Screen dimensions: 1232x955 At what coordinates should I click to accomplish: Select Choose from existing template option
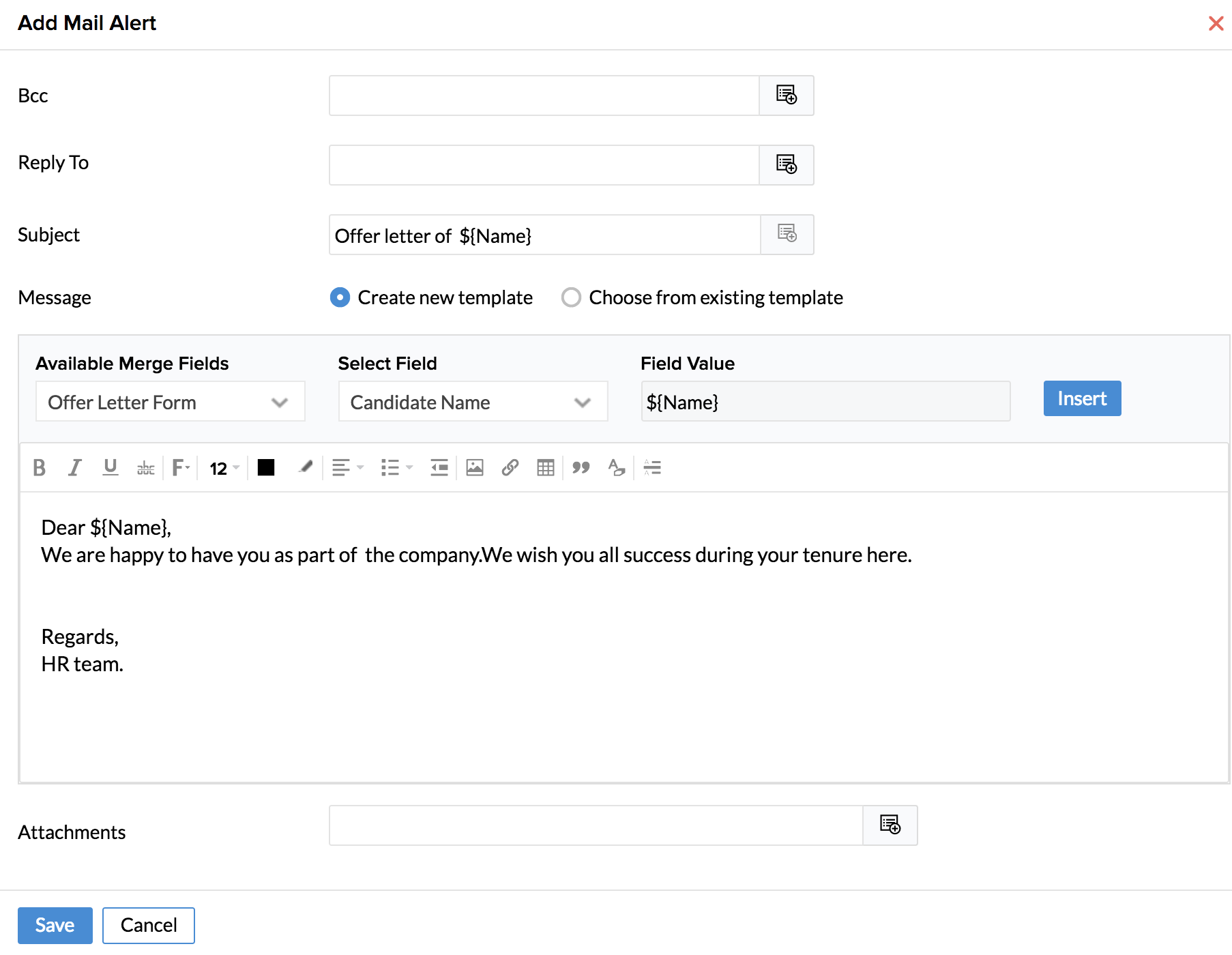tap(571, 297)
